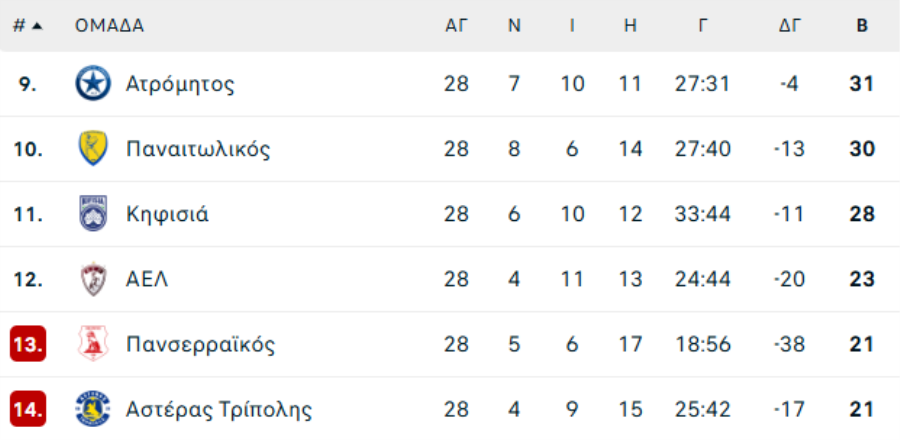Click the Ατρόμητος team logo

[93, 84]
